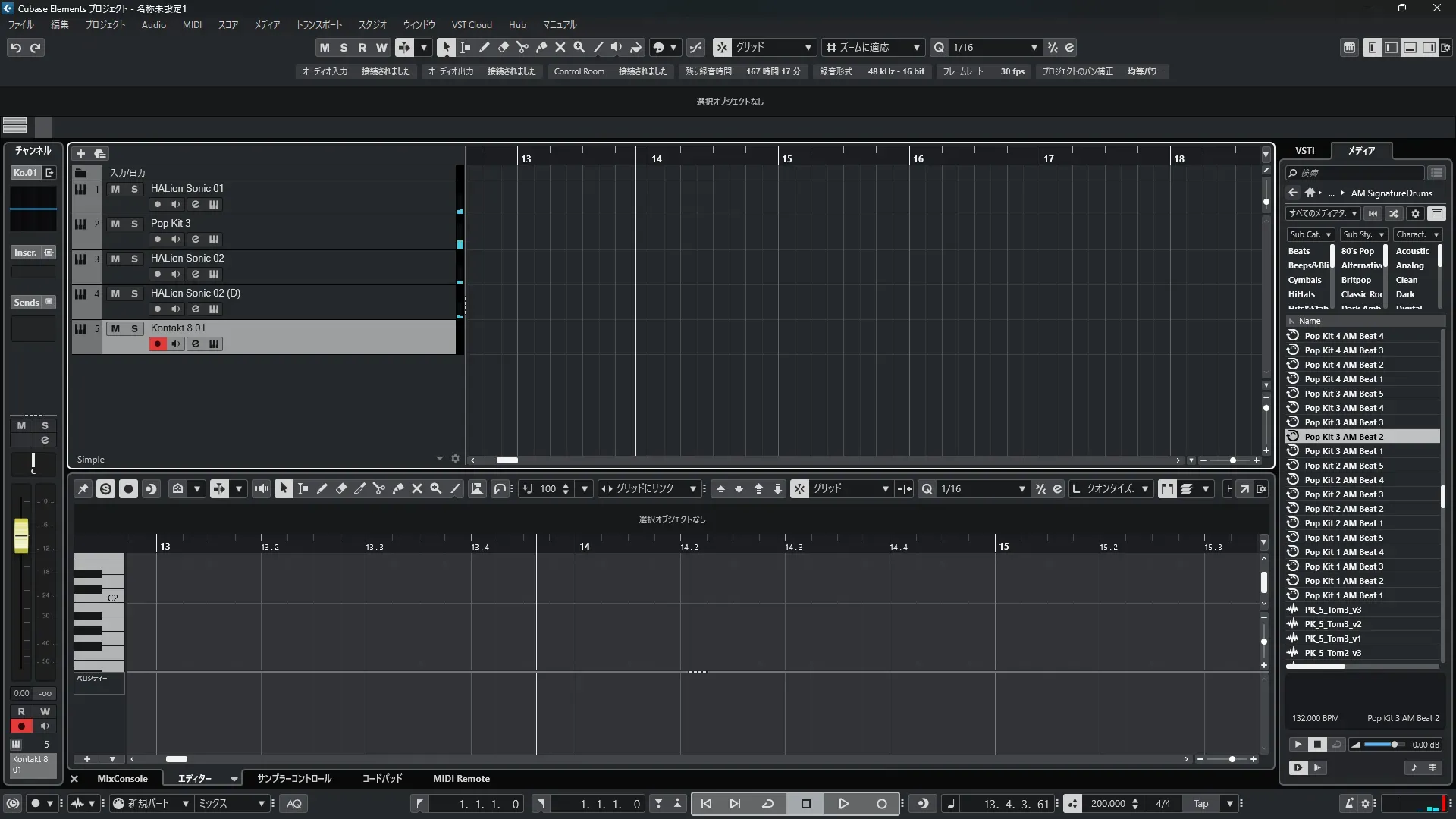Viewport: 1456px width, 819px height.
Task: Solo the HALion Sonic 01 track
Action: pos(134,189)
